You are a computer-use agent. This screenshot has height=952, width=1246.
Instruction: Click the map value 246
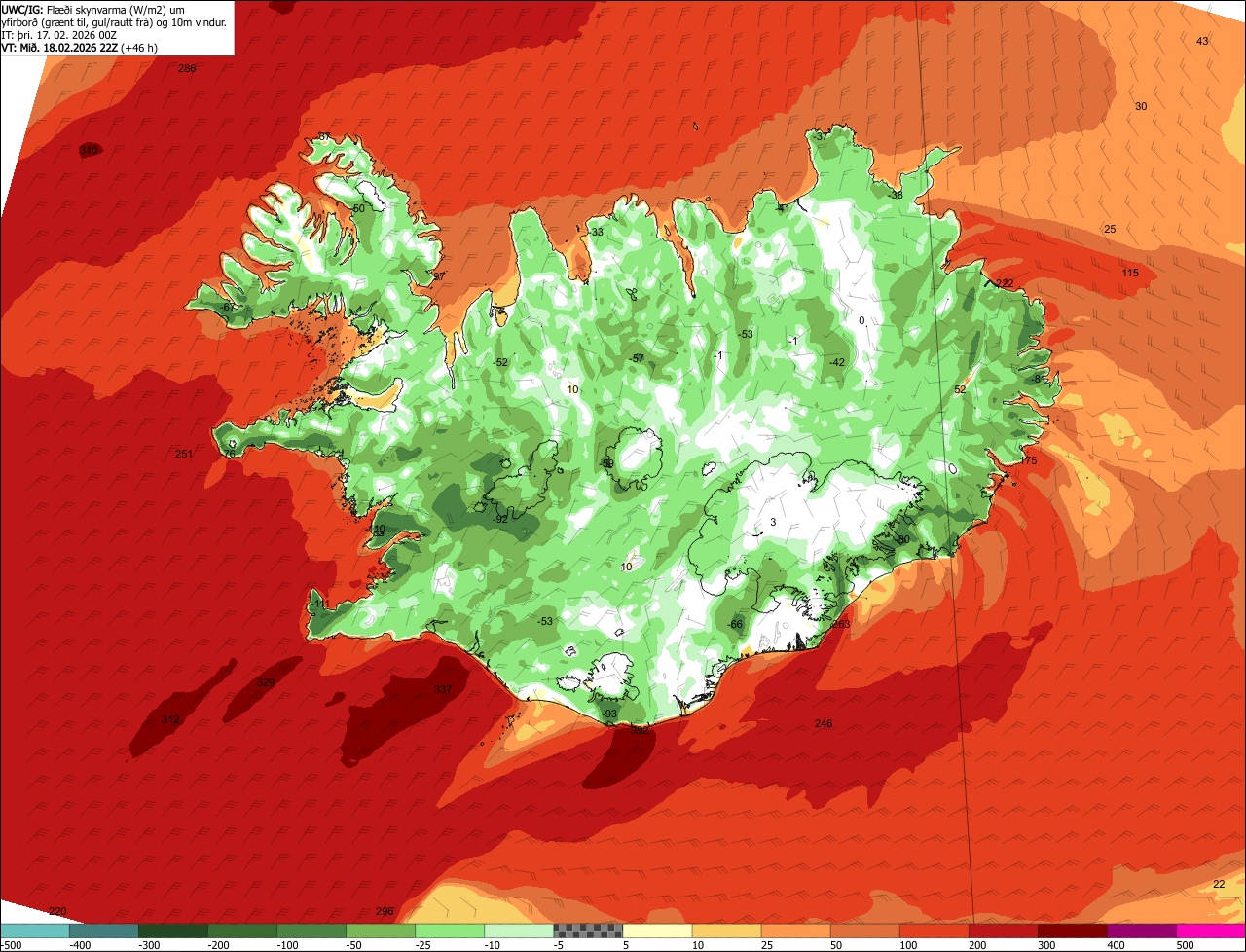(824, 723)
